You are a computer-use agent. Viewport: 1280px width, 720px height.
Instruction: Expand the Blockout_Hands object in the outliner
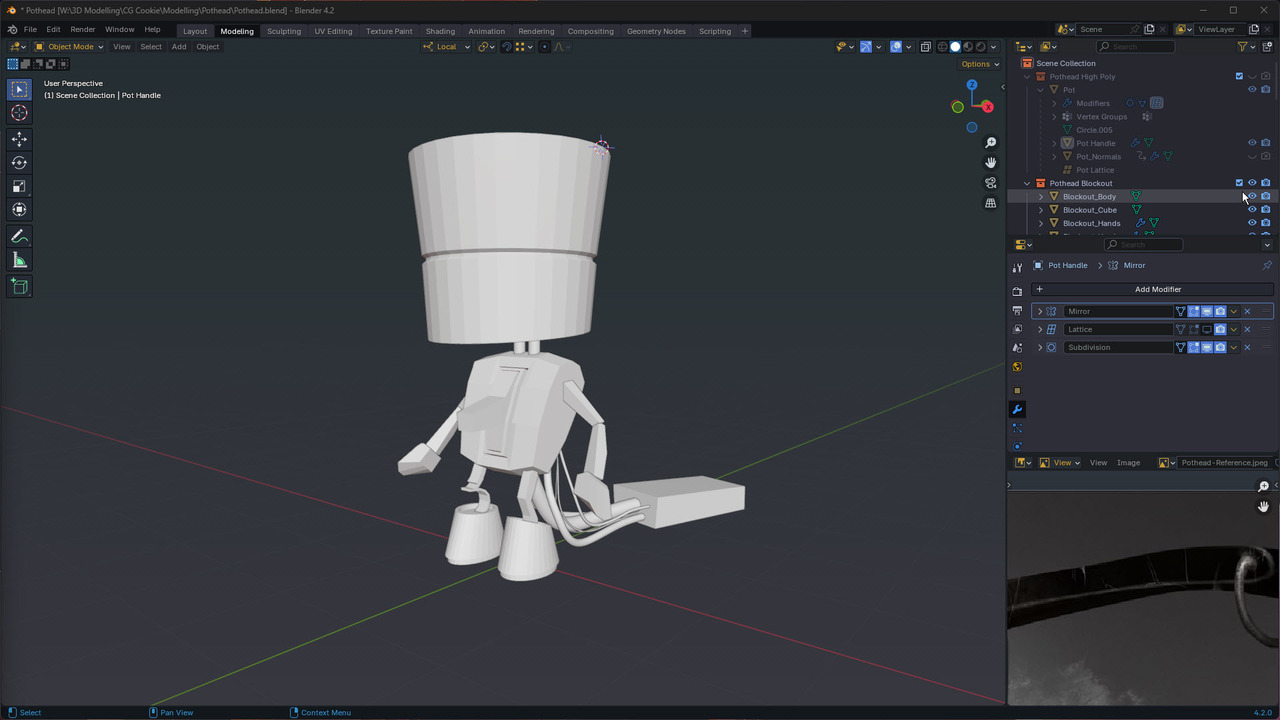[1040, 223]
